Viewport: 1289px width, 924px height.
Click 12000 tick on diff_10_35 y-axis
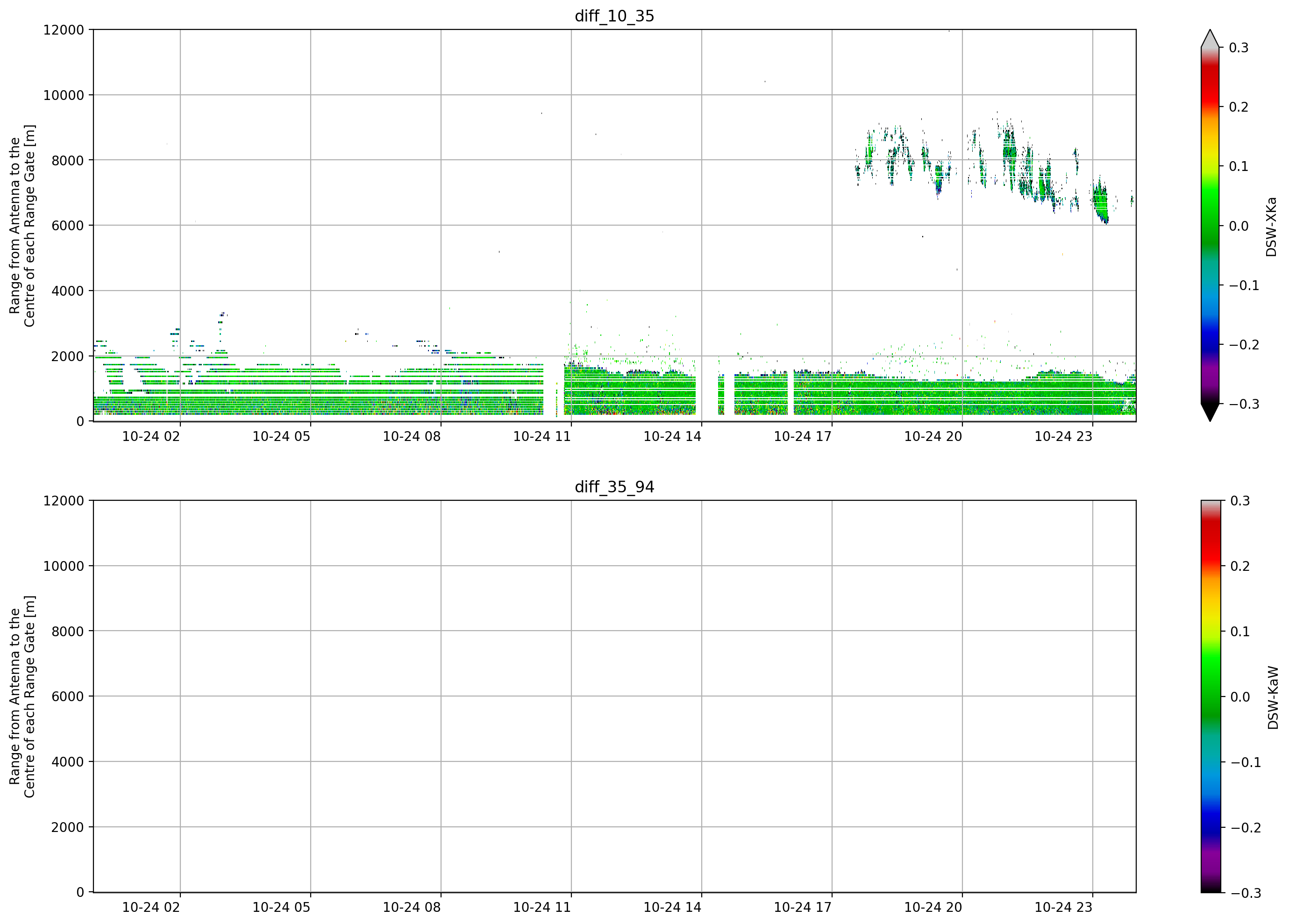63,30
